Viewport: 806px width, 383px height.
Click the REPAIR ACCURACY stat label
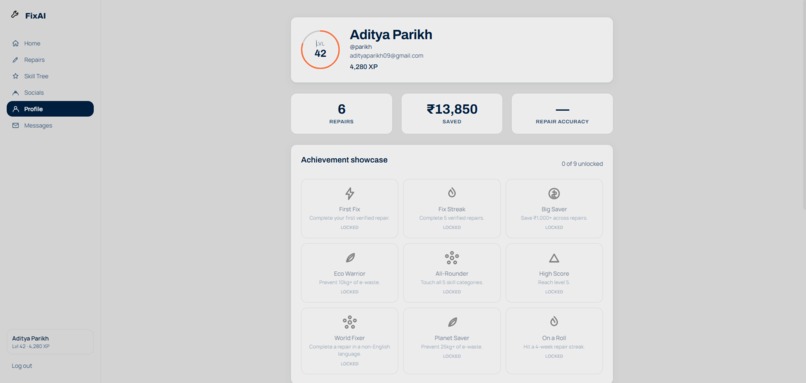click(x=562, y=122)
